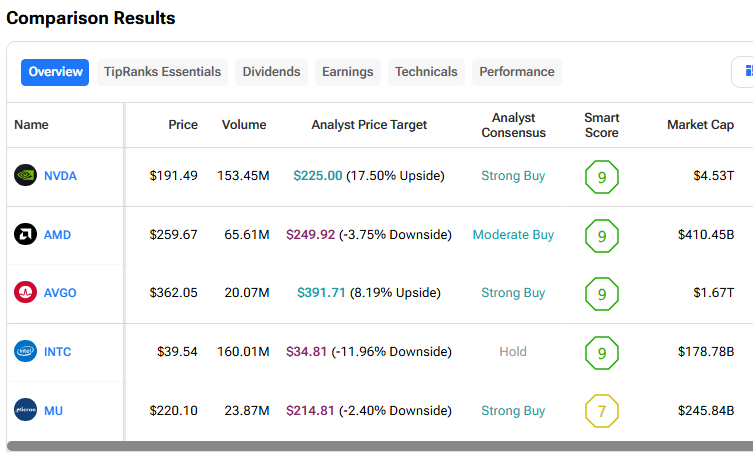The height and width of the screenshot is (461, 753).
Task: Click MU's yellow Smart Score 7 badge
Action: (601, 411)
